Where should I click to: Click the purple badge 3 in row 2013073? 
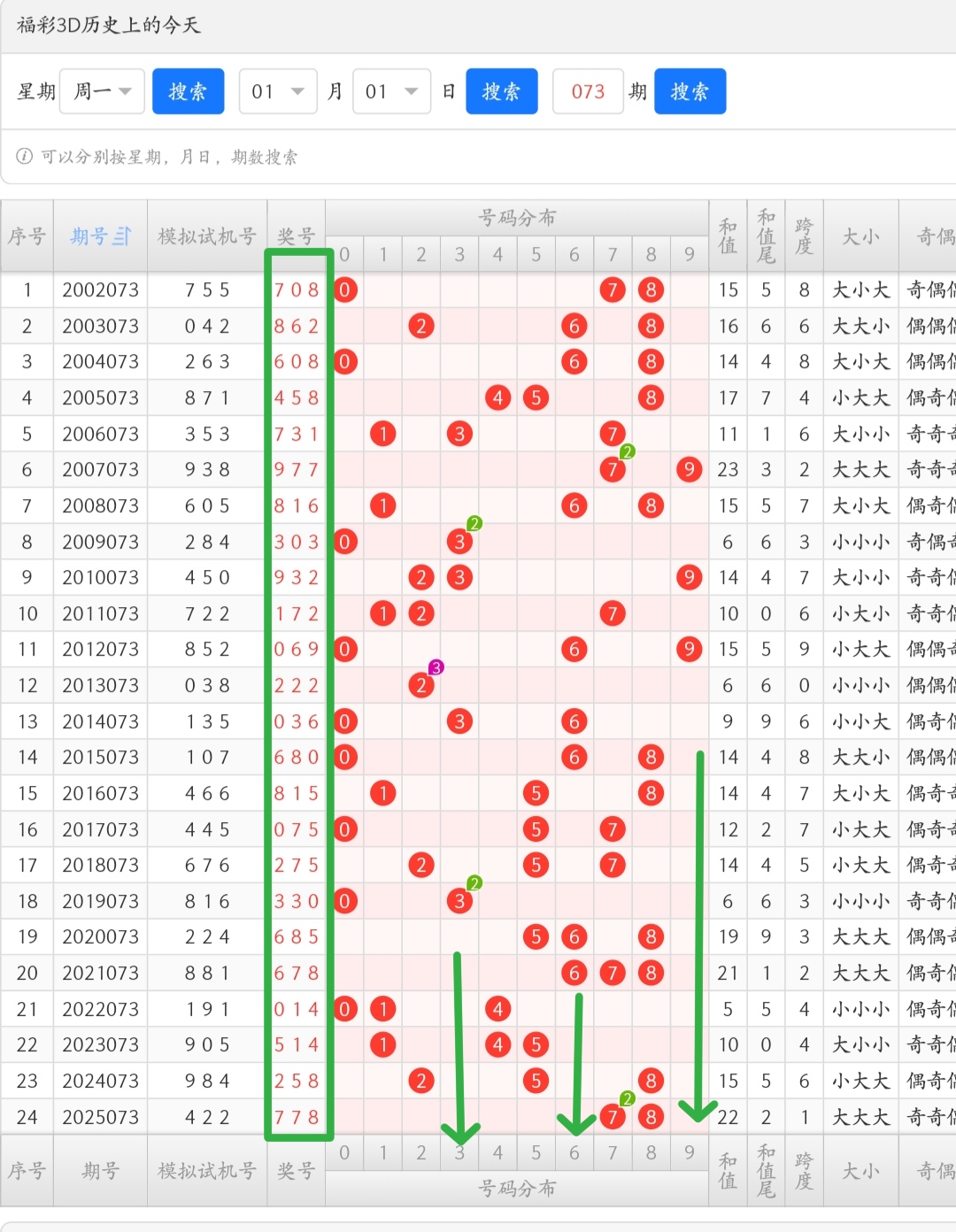[x=436, y=667]
